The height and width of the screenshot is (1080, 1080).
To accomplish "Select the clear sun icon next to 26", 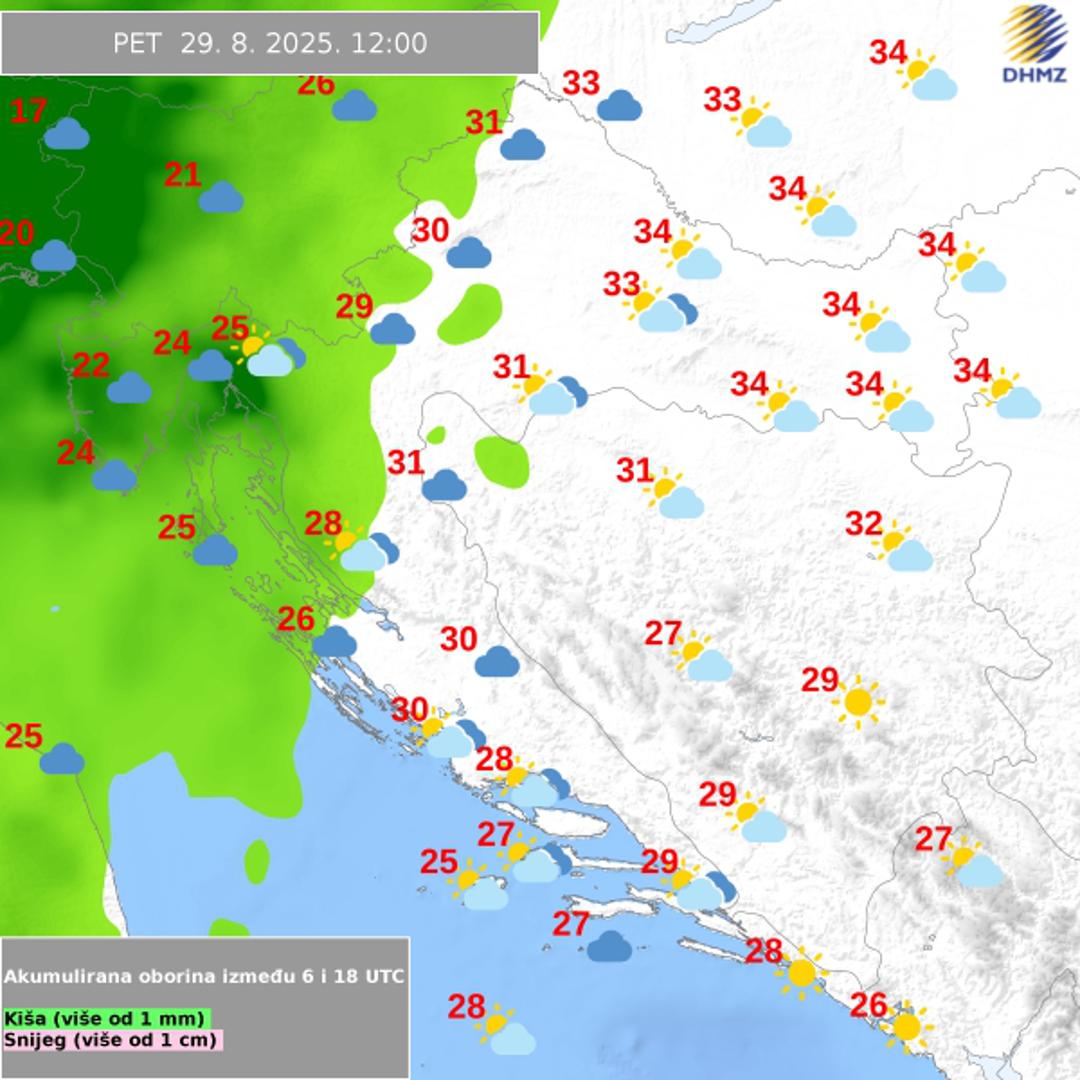I will [x=906, y=1026].
